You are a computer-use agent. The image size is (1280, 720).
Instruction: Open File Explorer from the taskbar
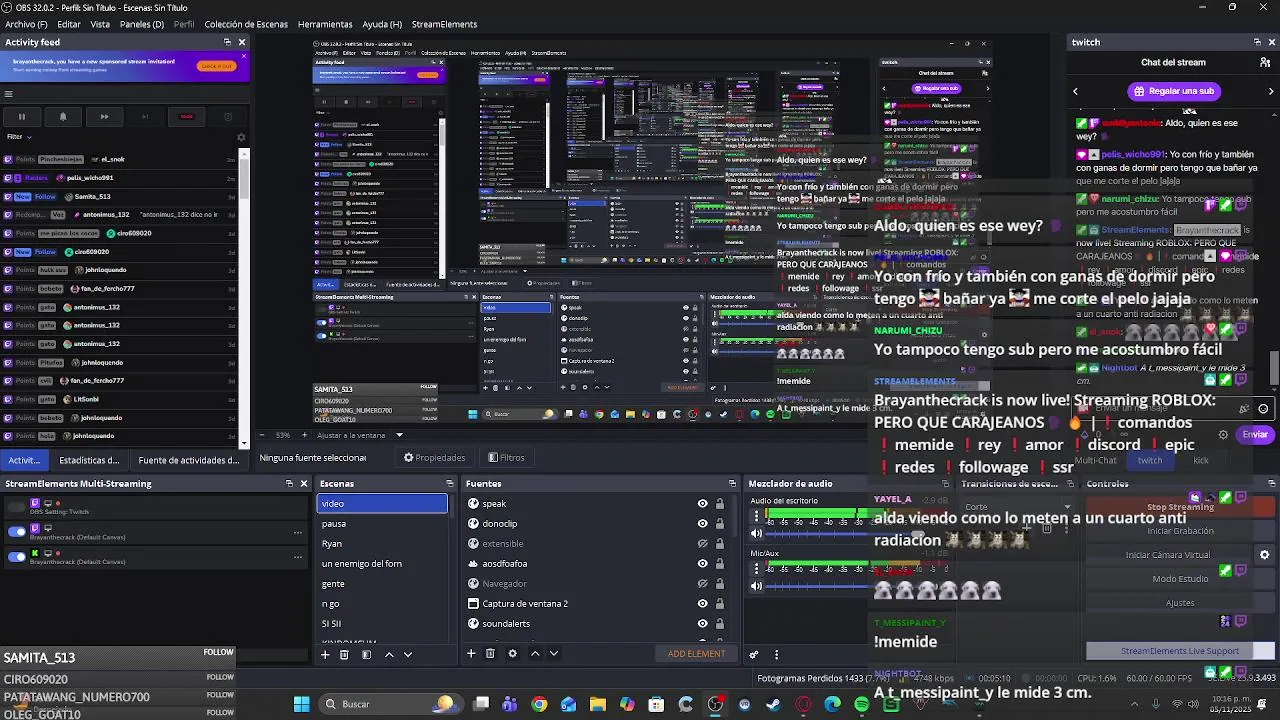click(x=598, y=705)
